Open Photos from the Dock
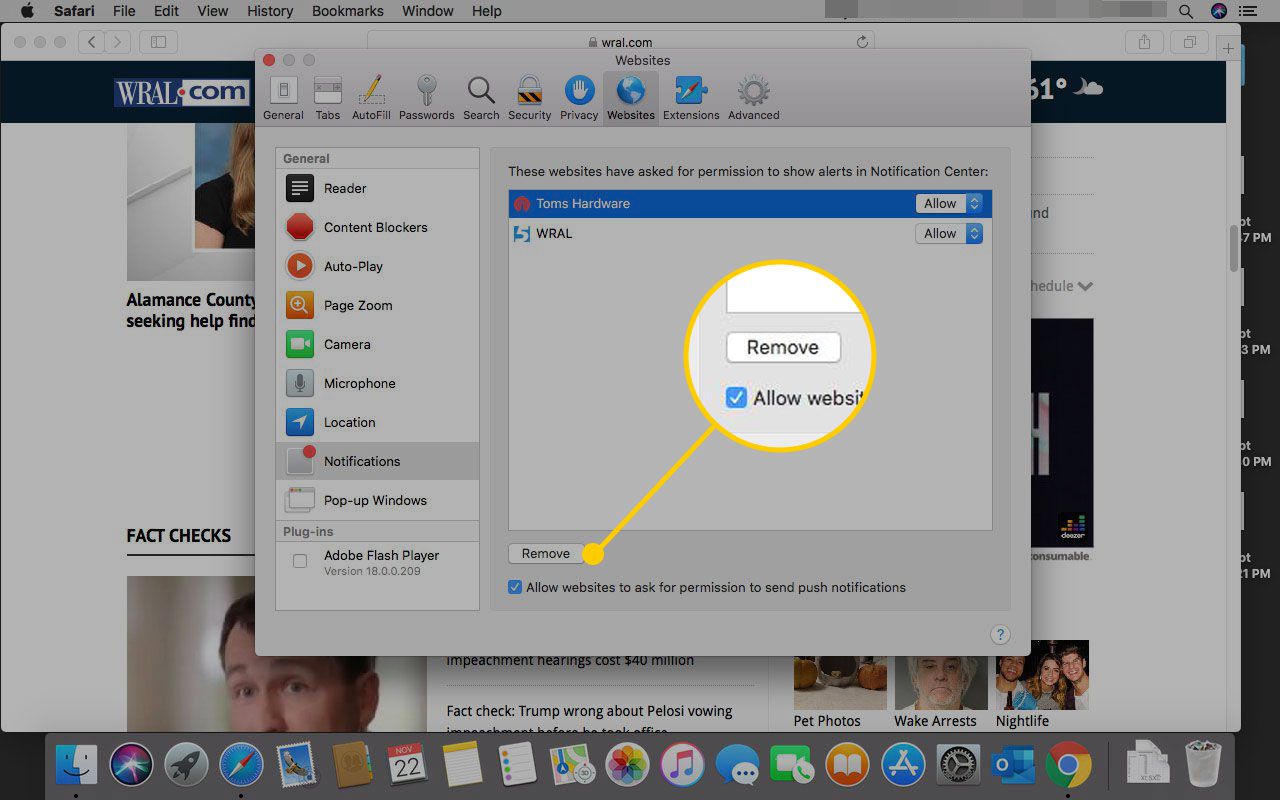The image size is (1280, 800). tap(627, 766)
